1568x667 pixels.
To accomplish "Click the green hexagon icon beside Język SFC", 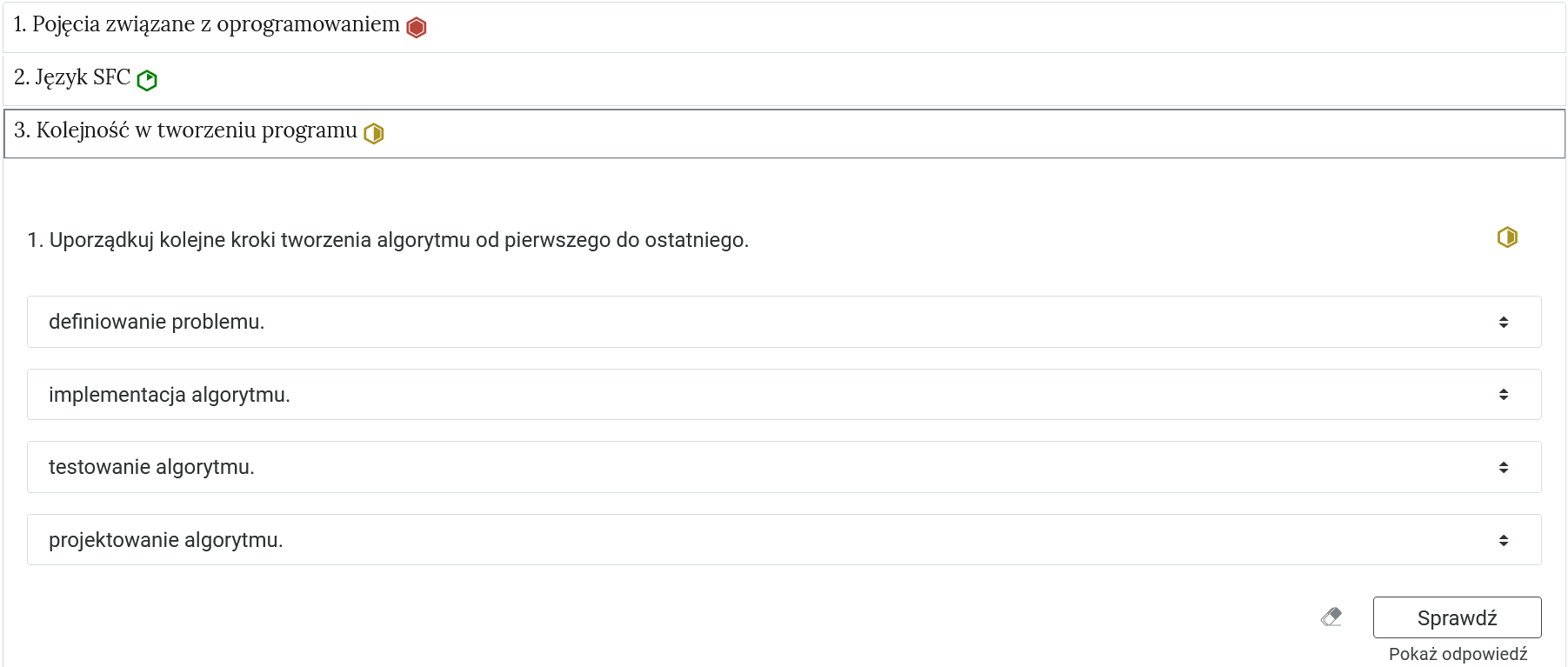I will (x=147, y=80).
